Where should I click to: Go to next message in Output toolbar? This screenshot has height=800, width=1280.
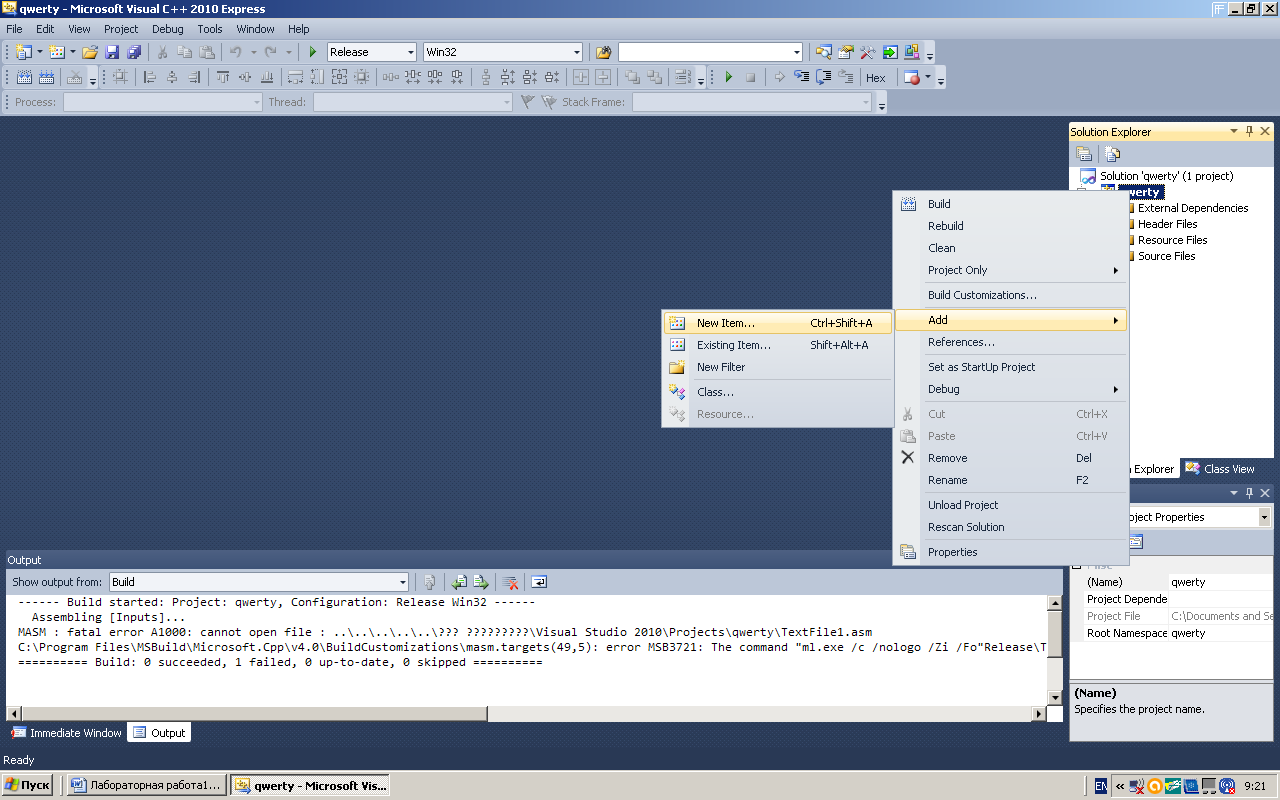click(x=481, y=582)
